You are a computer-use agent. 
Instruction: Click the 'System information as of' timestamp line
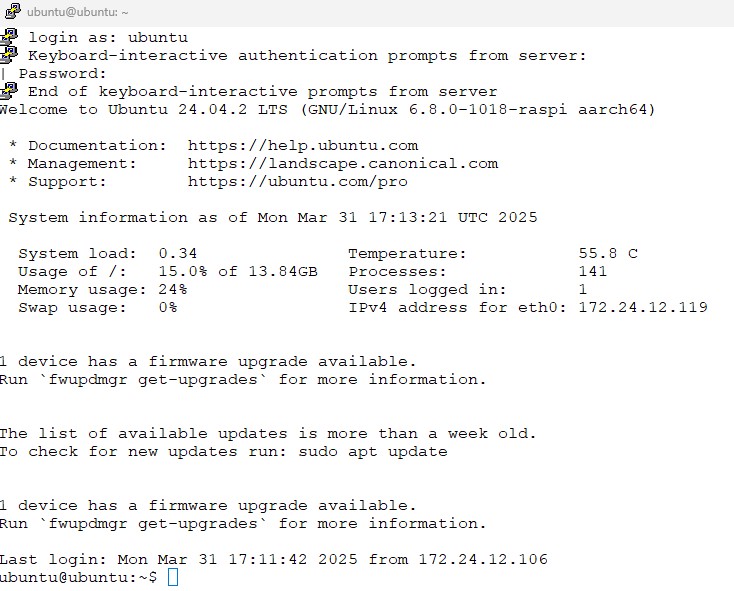tap(272, 217)
